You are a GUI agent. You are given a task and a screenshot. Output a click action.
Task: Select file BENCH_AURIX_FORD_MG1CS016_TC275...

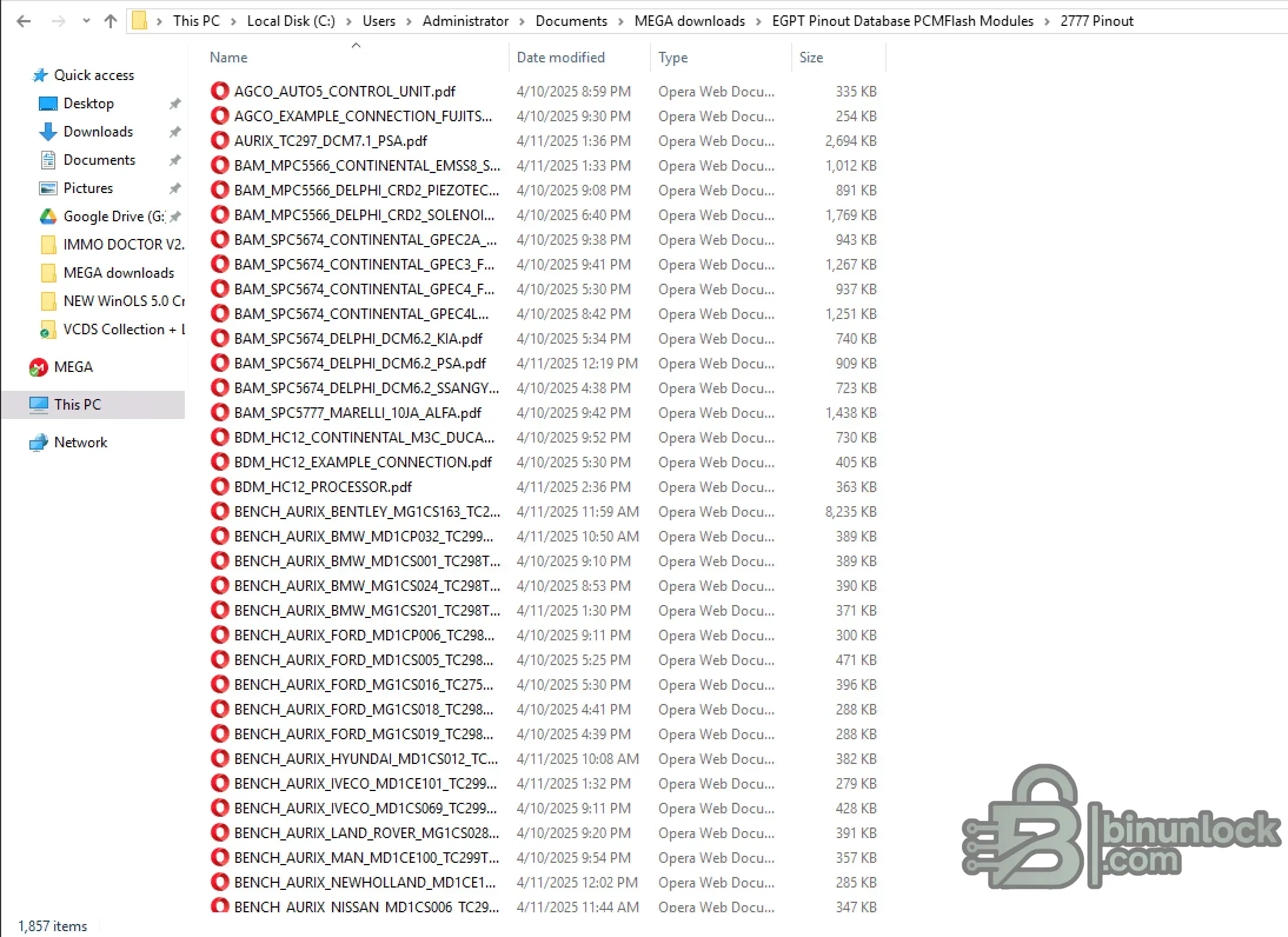pos(364,685)
